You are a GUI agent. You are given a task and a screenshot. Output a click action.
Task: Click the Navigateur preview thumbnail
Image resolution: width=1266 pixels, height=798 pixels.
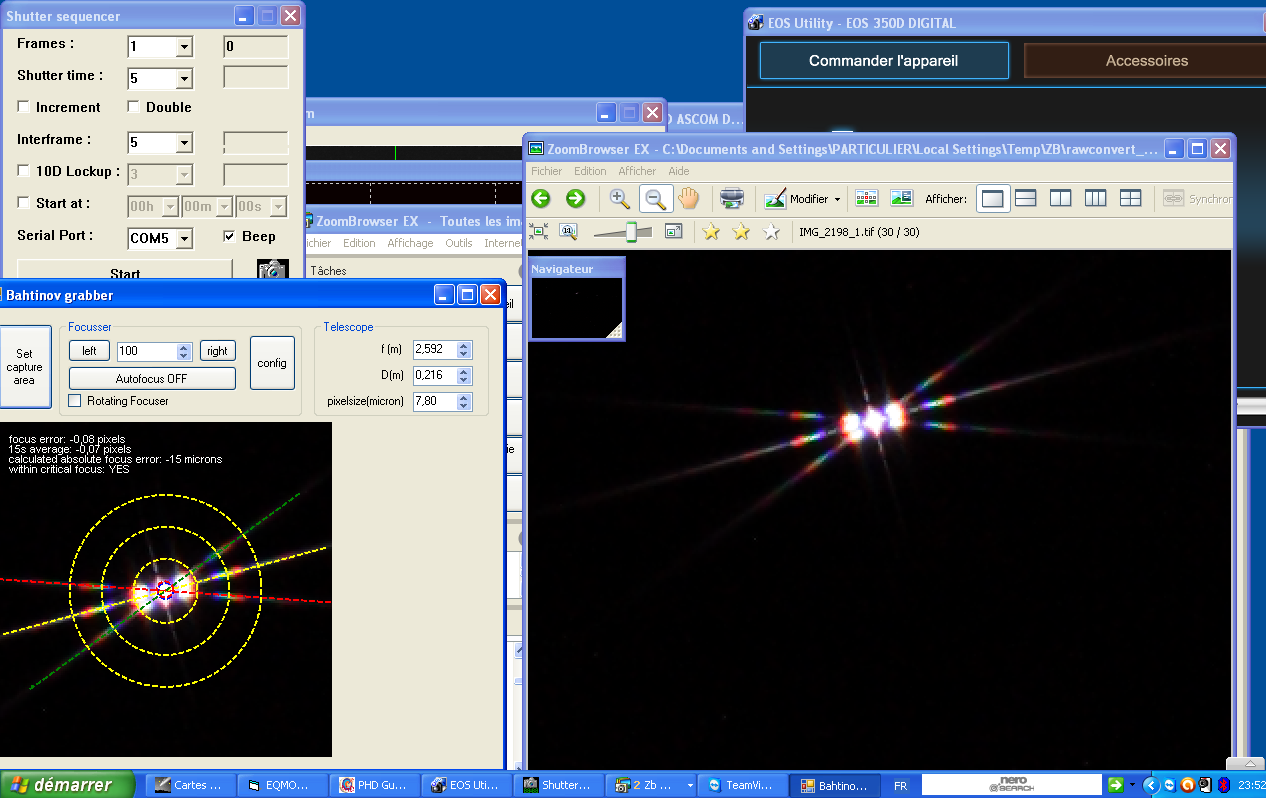click(x=576, y=308)
